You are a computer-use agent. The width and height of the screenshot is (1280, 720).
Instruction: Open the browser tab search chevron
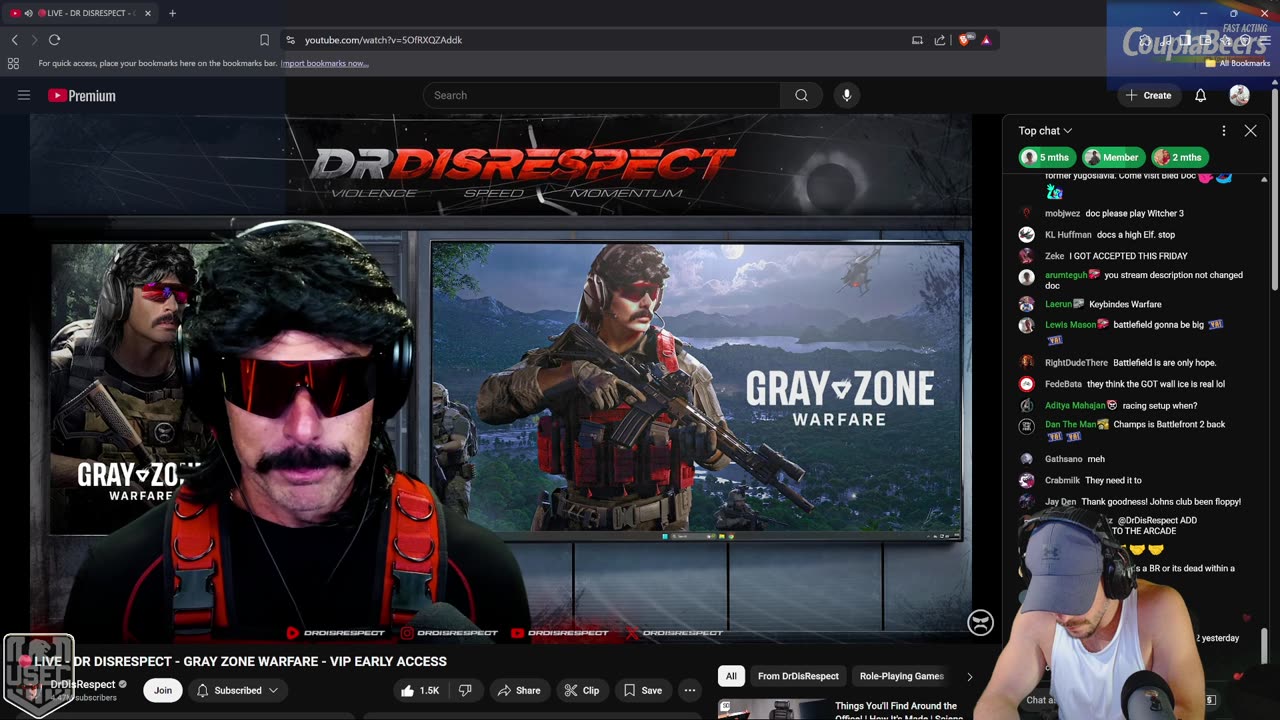click(1176, 13)
